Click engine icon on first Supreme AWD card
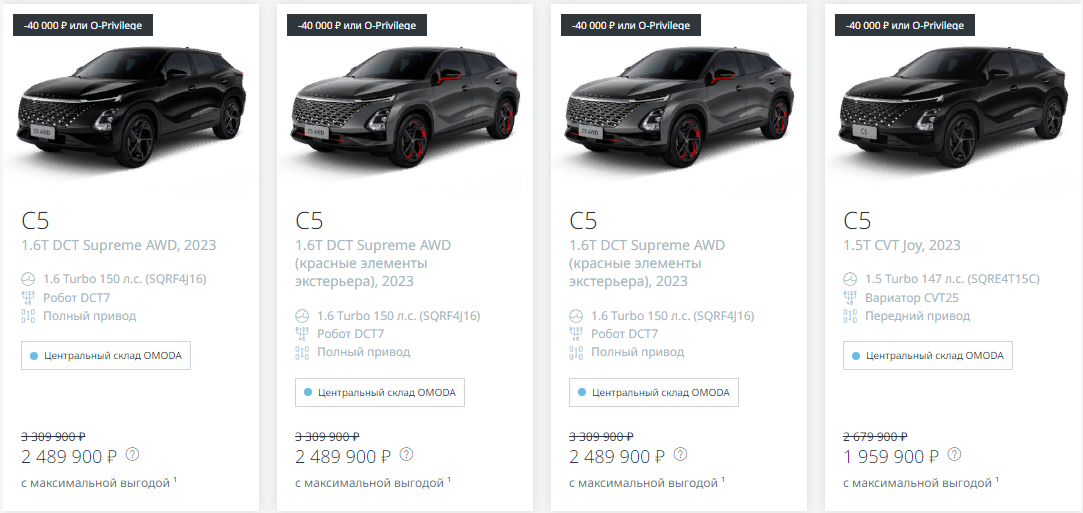 coord(28,280)
